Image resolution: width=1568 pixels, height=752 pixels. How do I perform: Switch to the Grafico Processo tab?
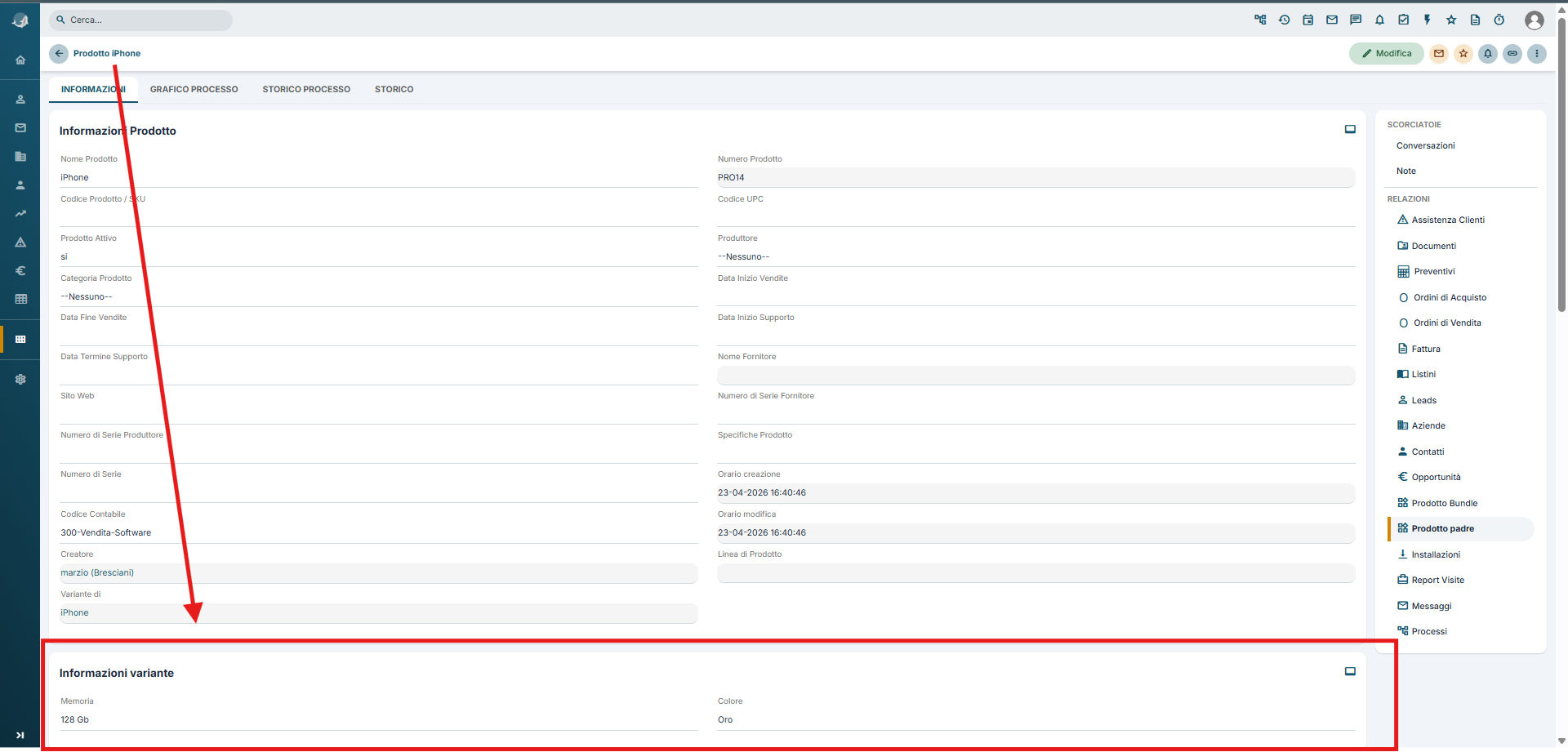[x=194, y=89]
